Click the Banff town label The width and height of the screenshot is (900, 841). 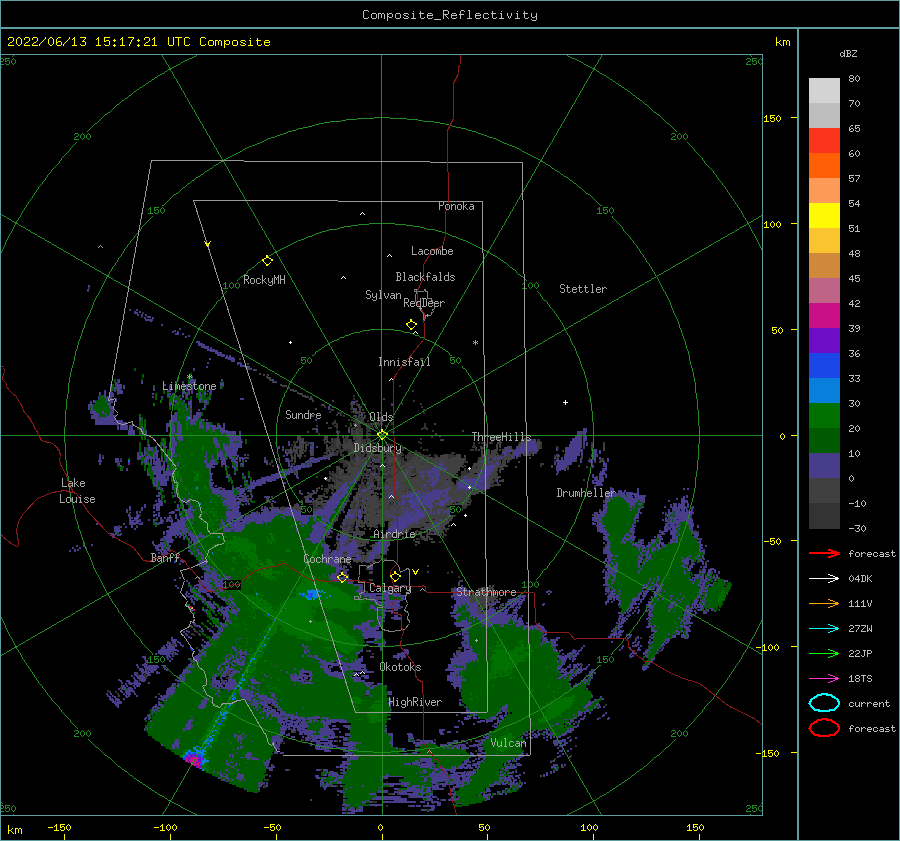(x=165, y=557)
